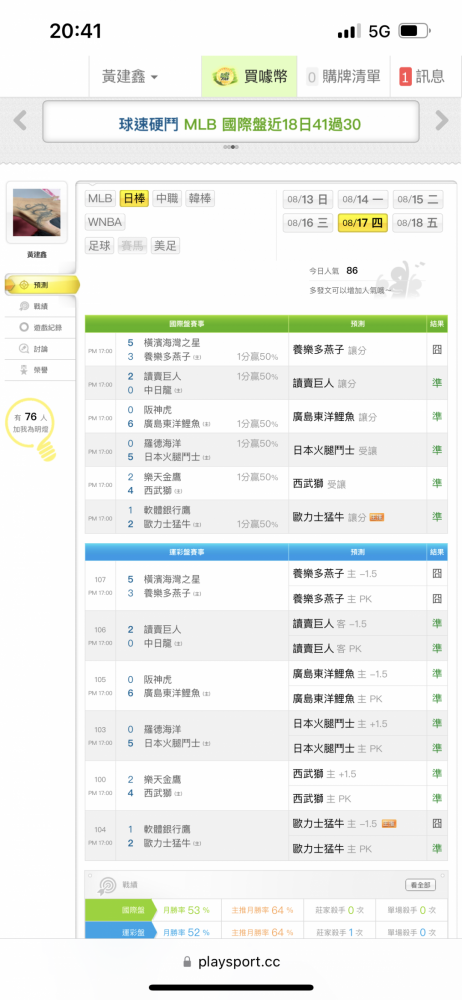The width and height of the screenshot is (462, 1000).
Task: Switch to the 中職 league tab
Action: coord(168,198)
